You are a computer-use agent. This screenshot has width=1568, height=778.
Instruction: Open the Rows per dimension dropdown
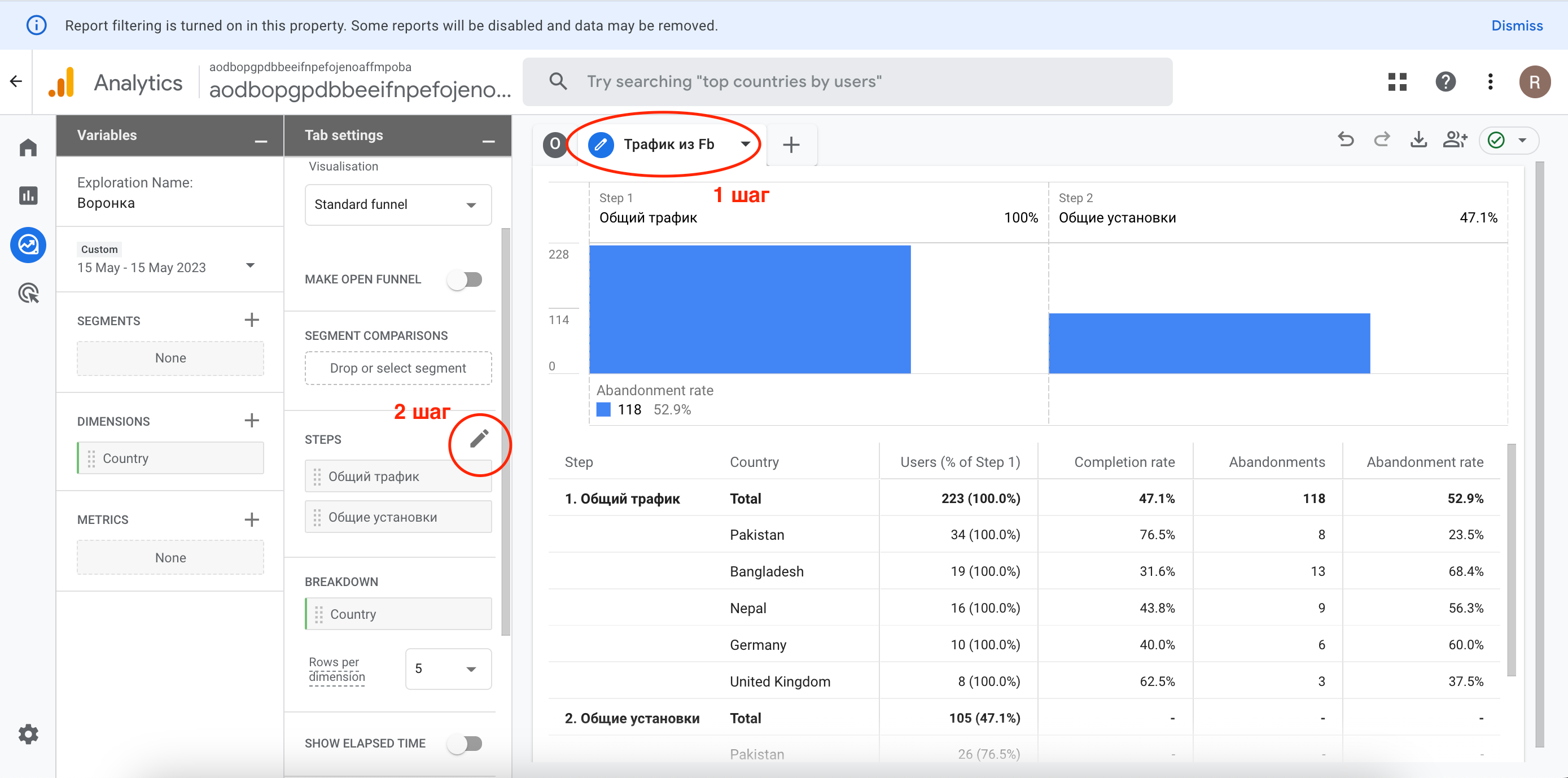[x=448, y=668]
